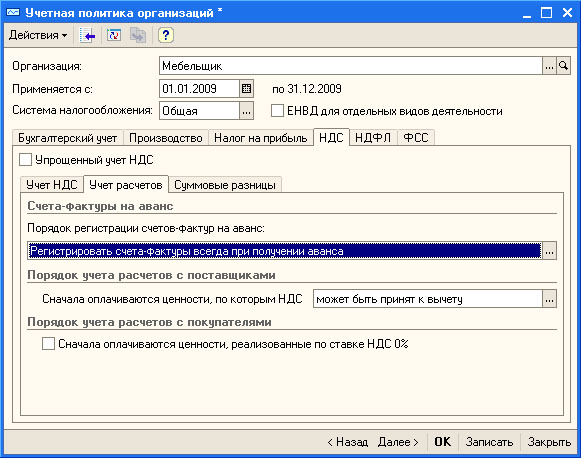Open selection for 'может быть принят к вычету'

click(x=549, y=299)
